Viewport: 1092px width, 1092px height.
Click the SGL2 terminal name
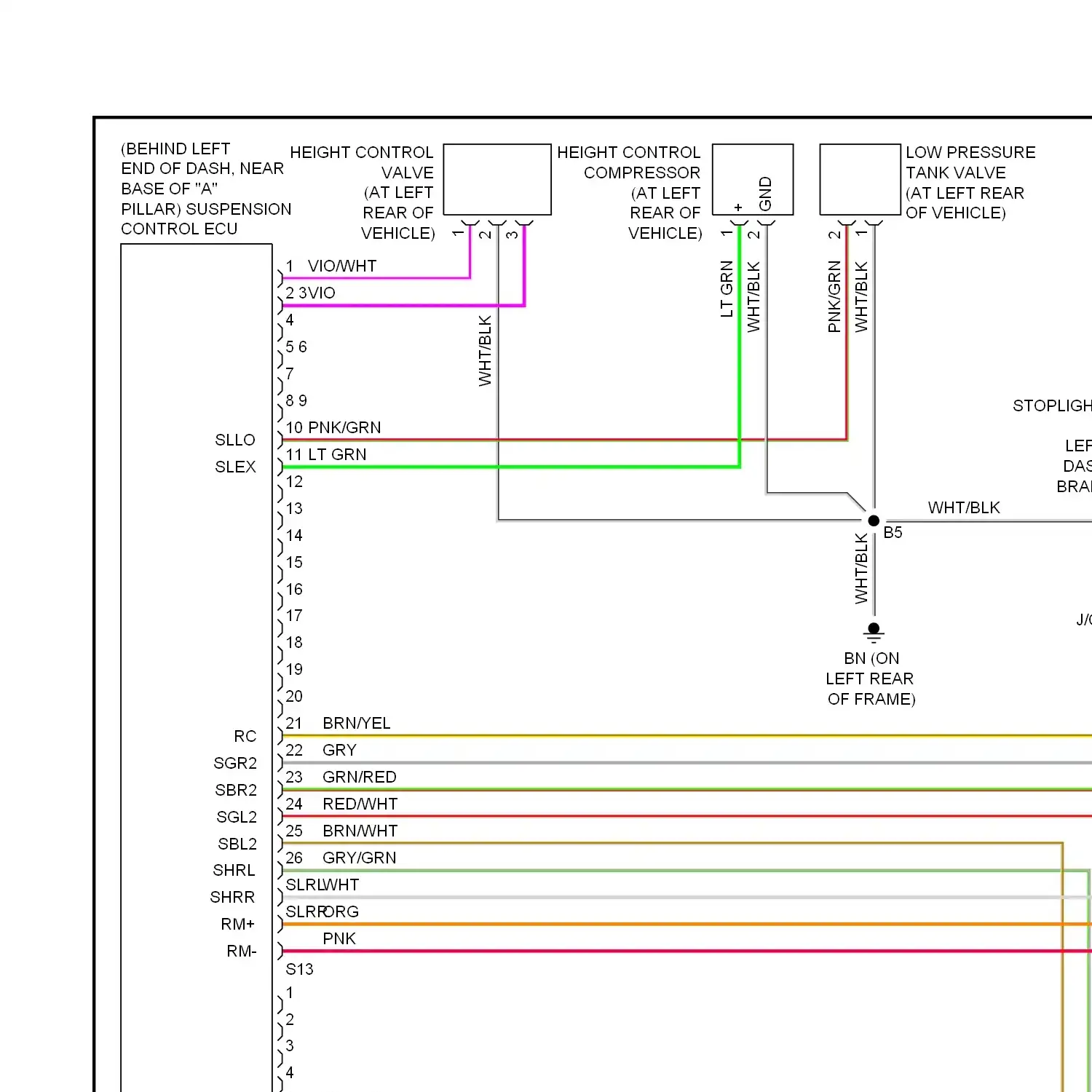click(237, 817)
